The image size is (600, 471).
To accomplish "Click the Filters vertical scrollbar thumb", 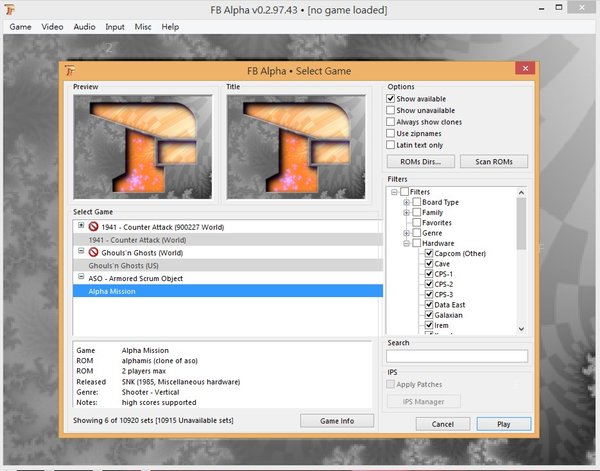I will [x=521, y=223].
